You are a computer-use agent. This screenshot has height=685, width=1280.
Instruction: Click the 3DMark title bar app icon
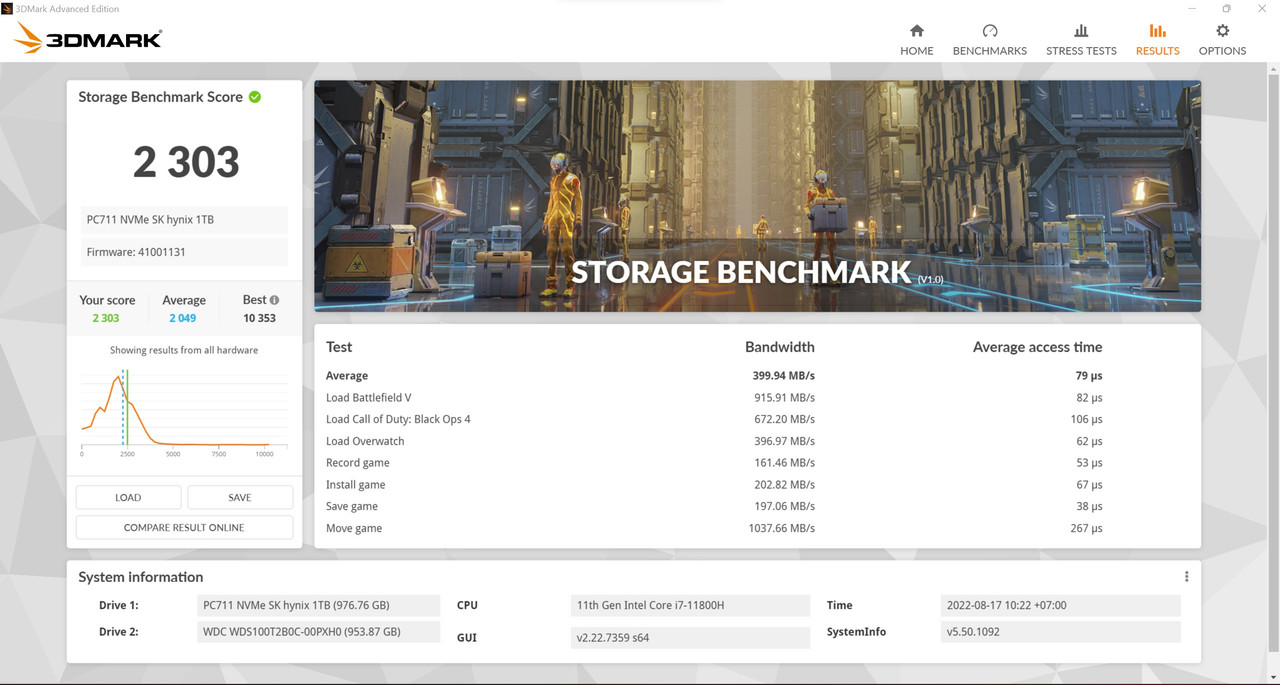(x=7, y=8)
